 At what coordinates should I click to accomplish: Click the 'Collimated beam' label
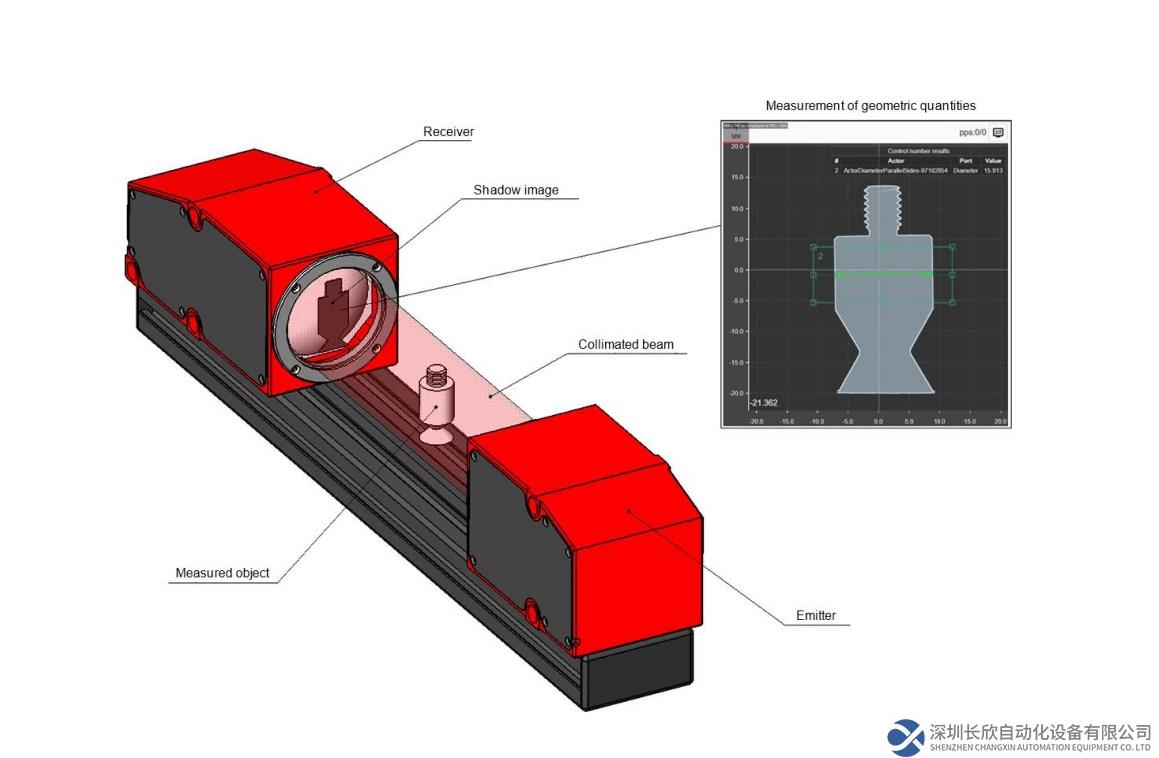point(626,344)
